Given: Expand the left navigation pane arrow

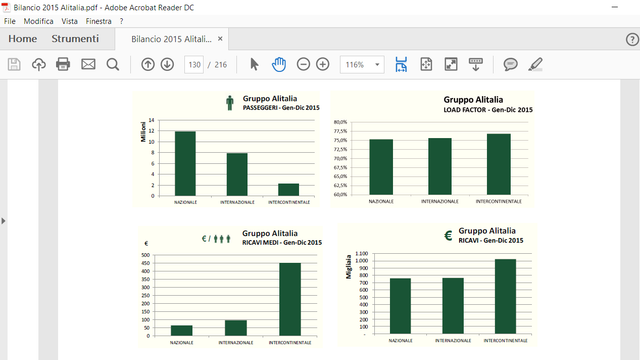Looking at the screenshot, I should tap(3, 221).
